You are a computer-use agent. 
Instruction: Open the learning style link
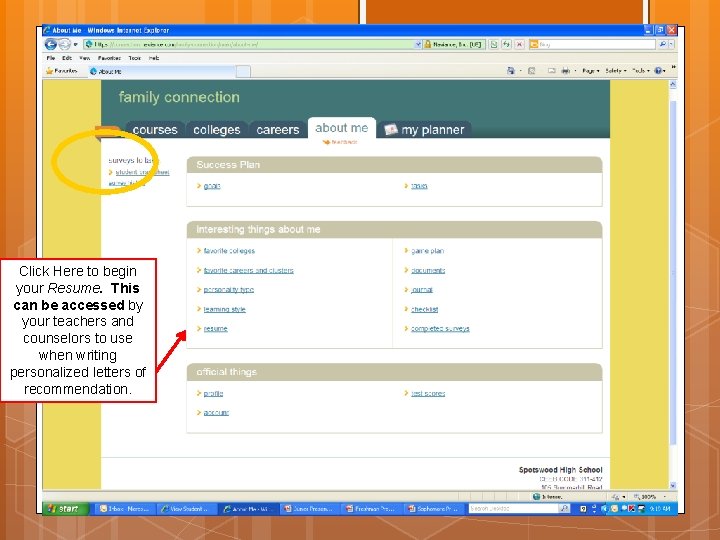coord(225,309)
